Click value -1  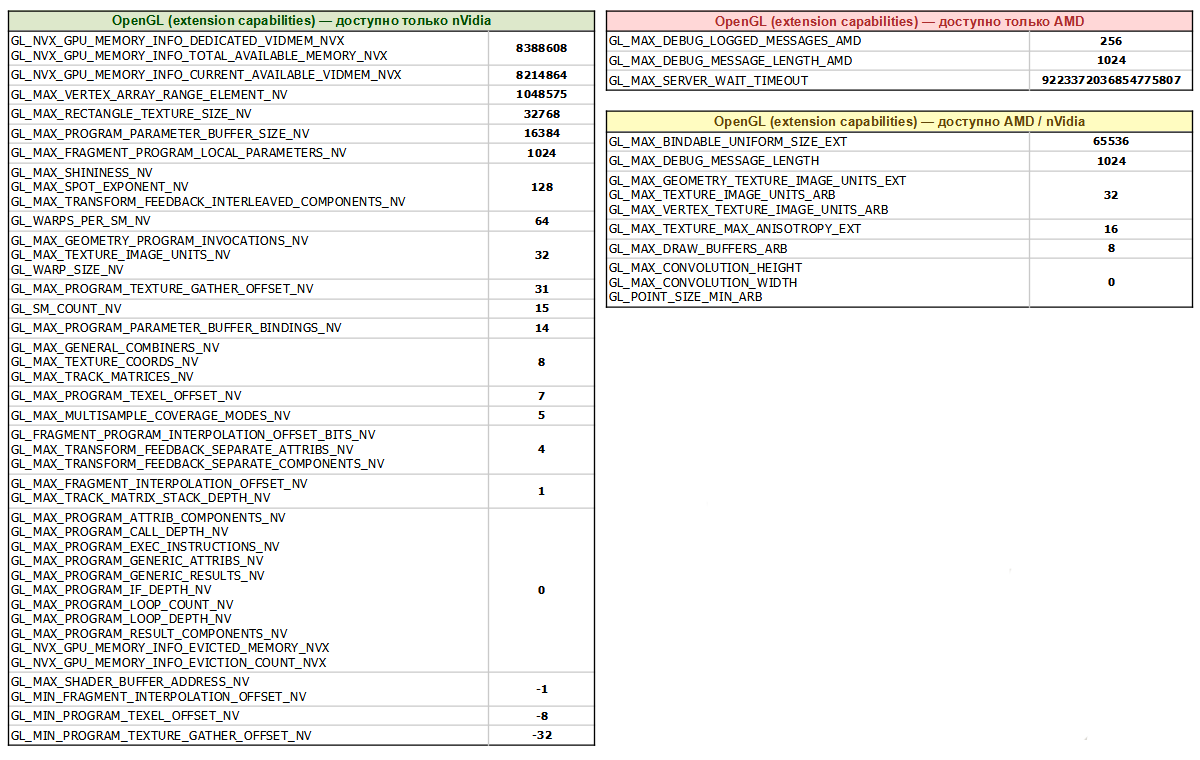(x=542, y=689)
